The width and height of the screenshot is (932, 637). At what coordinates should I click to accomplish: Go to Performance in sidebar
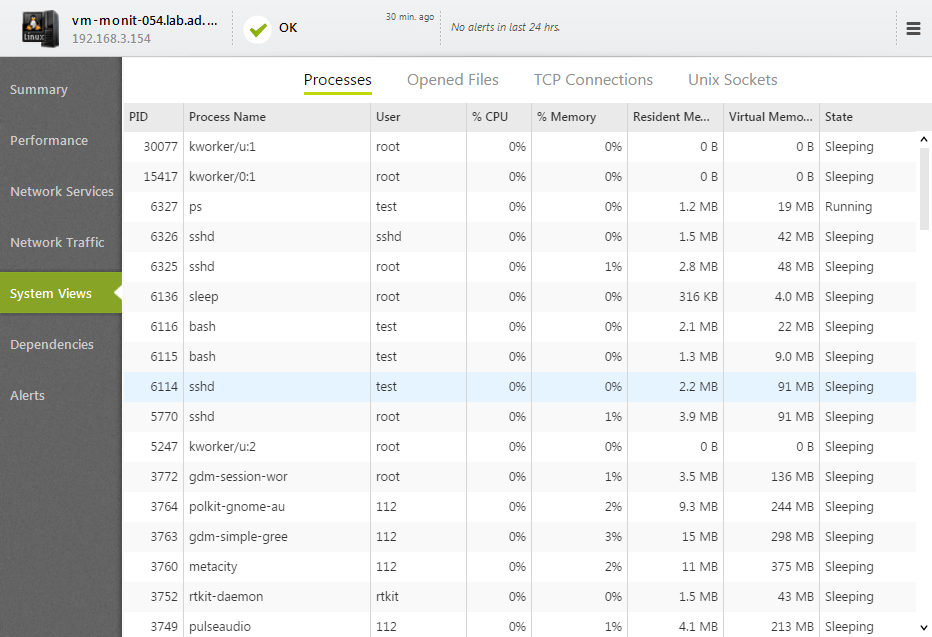[61, 140]
